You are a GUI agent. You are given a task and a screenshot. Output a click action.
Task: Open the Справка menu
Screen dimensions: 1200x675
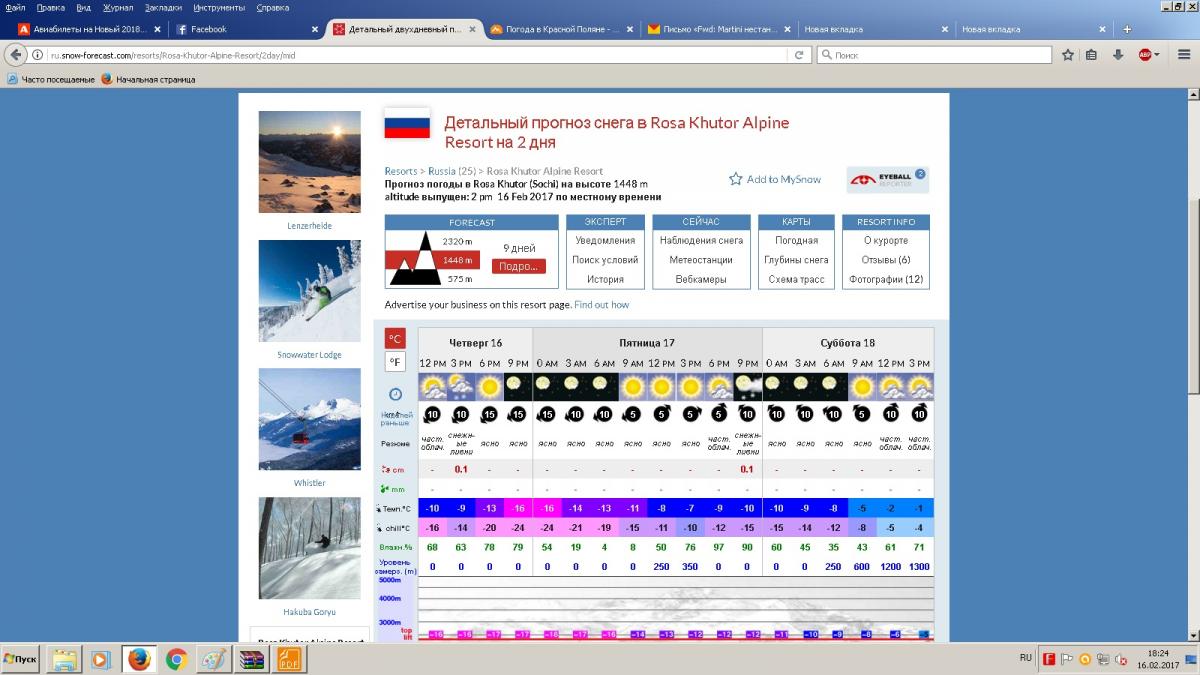point(273,7)
